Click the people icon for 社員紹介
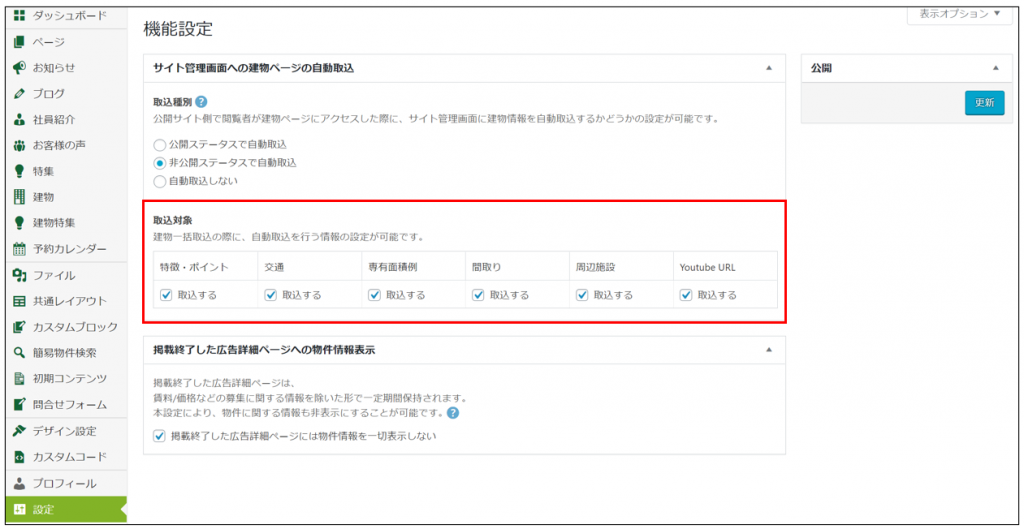Image resolution: width=1024 pixels, height=529 pixels. pos(19,120)
